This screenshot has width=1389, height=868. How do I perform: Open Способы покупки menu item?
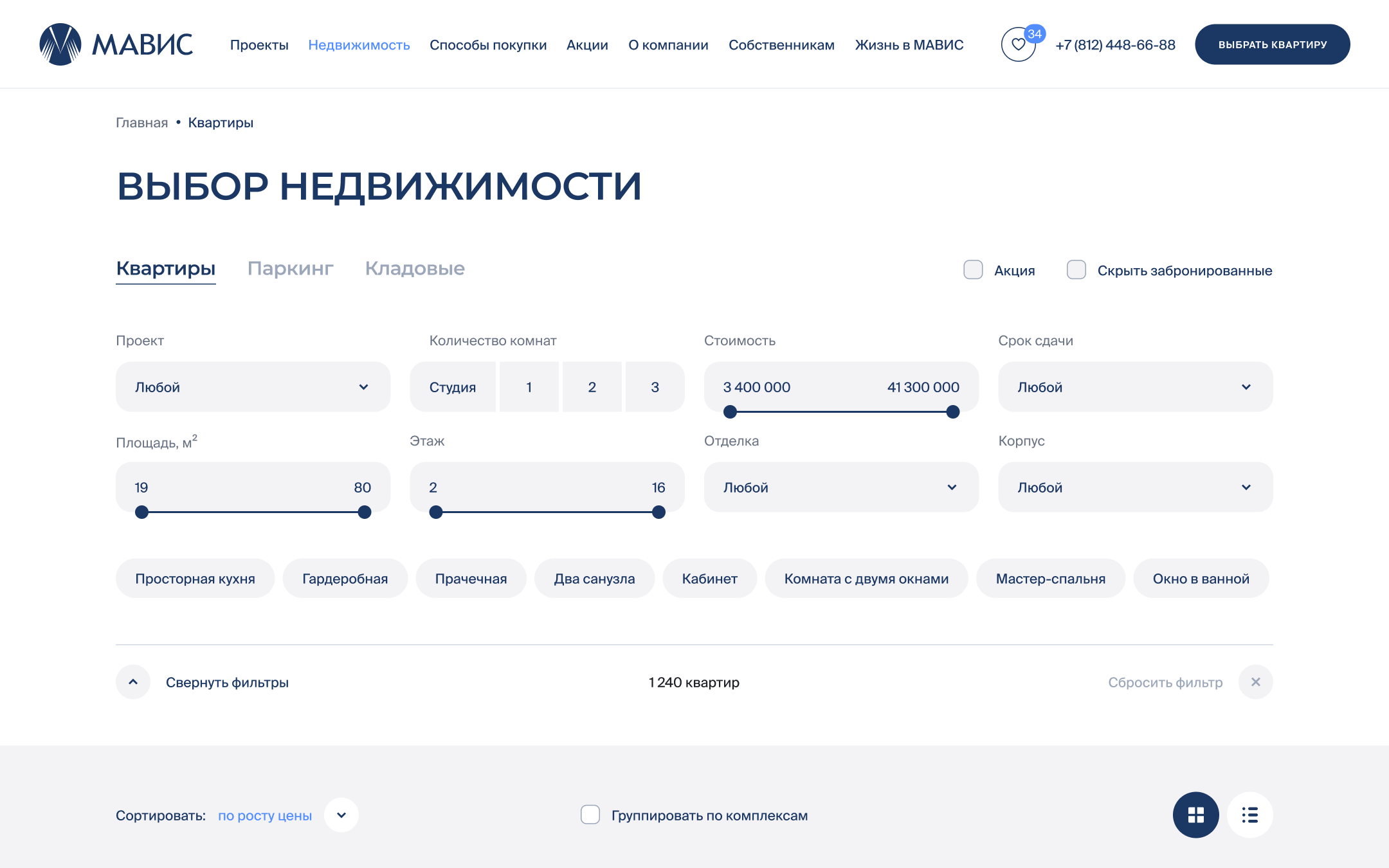pos(488,45)
